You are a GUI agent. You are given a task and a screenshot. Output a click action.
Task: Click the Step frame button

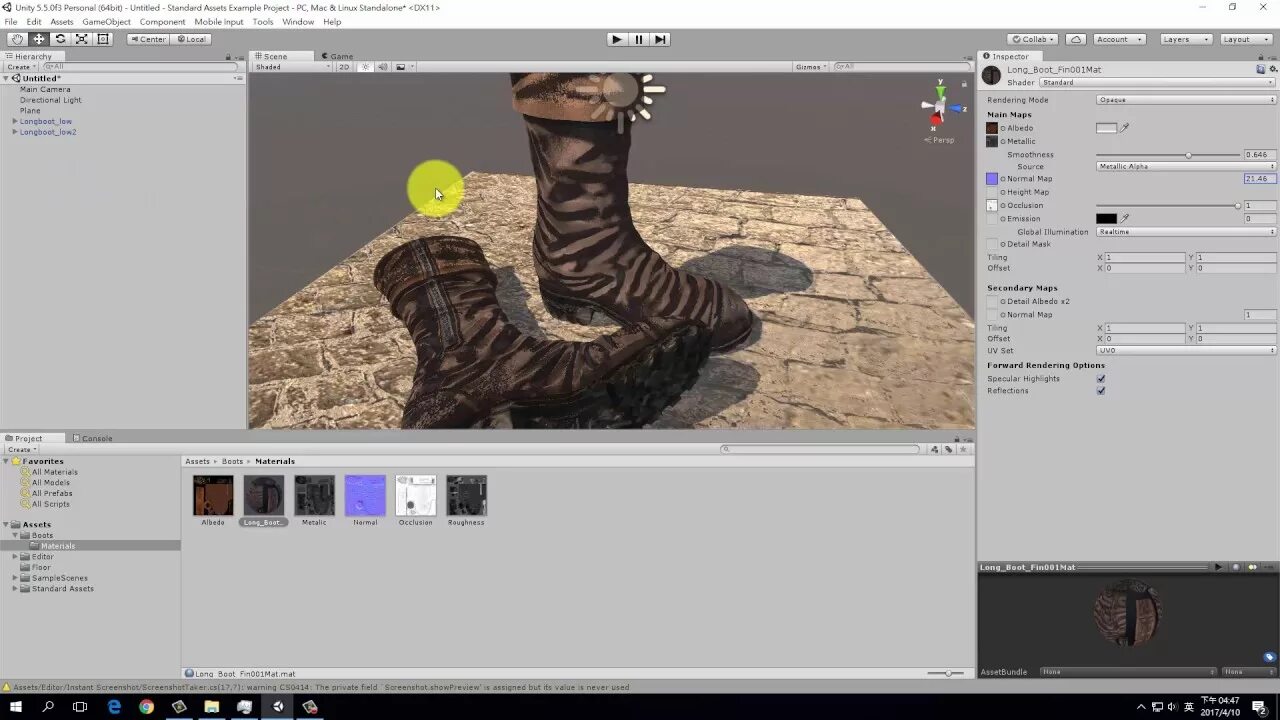(x=660, y=39)
